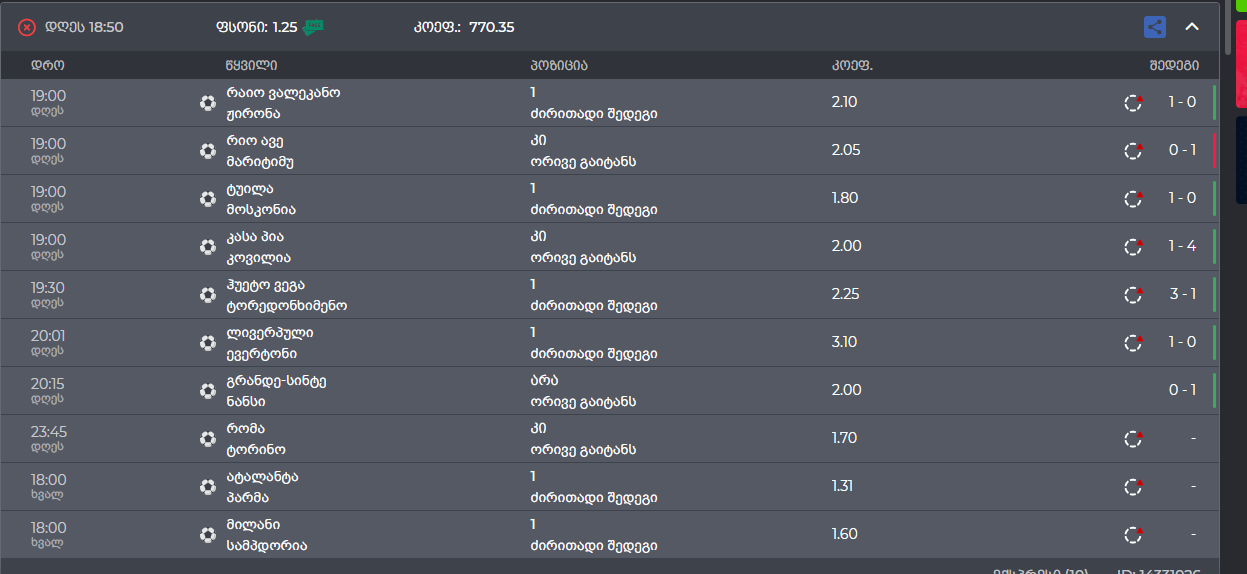Click the შედეგი column header

tap(1173, 66)
